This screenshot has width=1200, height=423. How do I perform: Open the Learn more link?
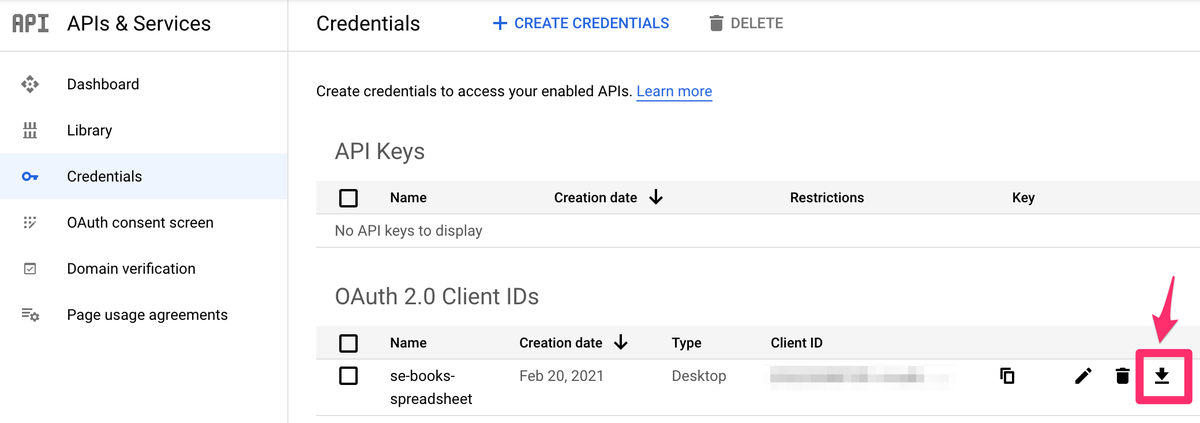point(674,91)
